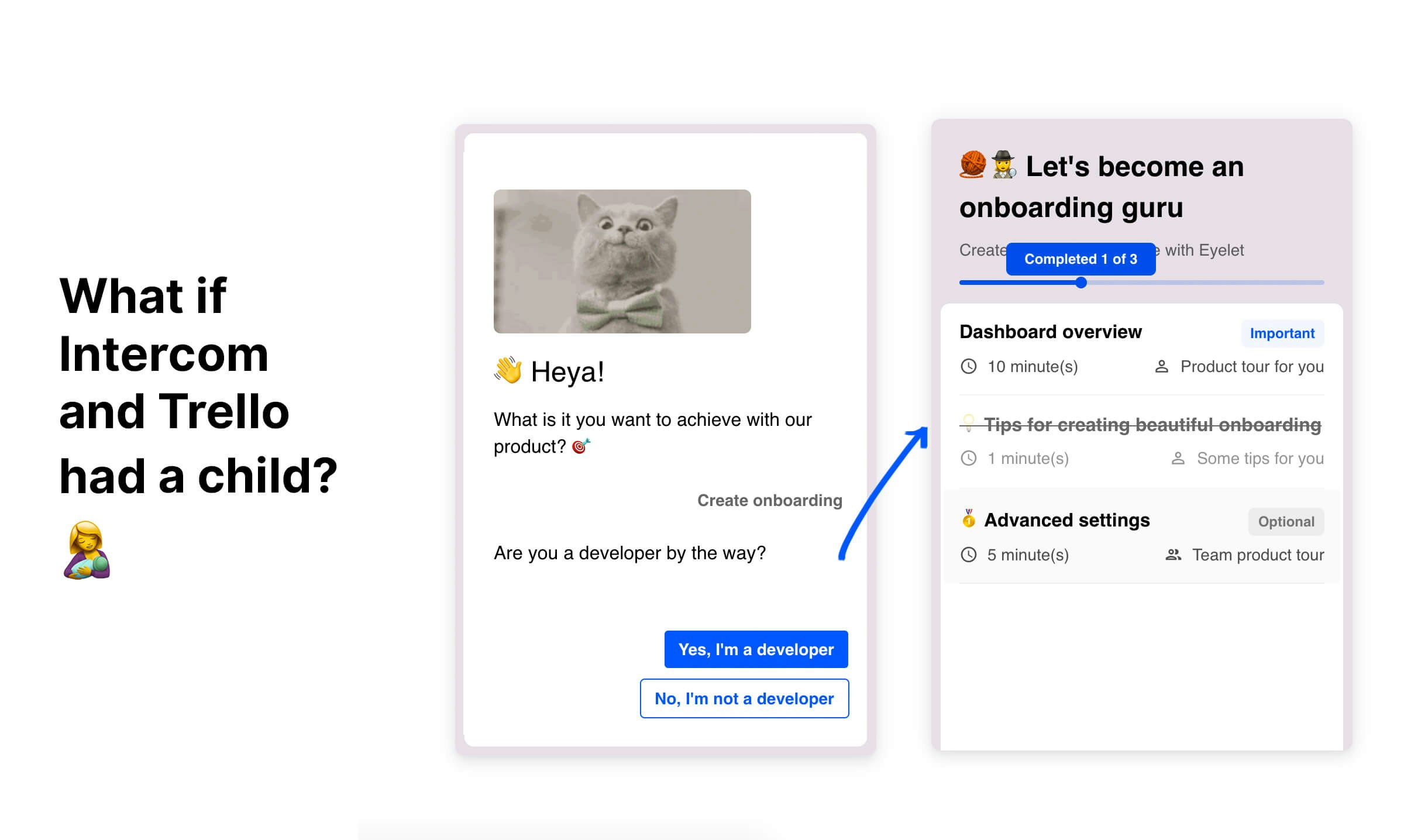Click the person icon beside Product tour for you
Viewport: 1404px width, 840px height.
point(1162,366)
